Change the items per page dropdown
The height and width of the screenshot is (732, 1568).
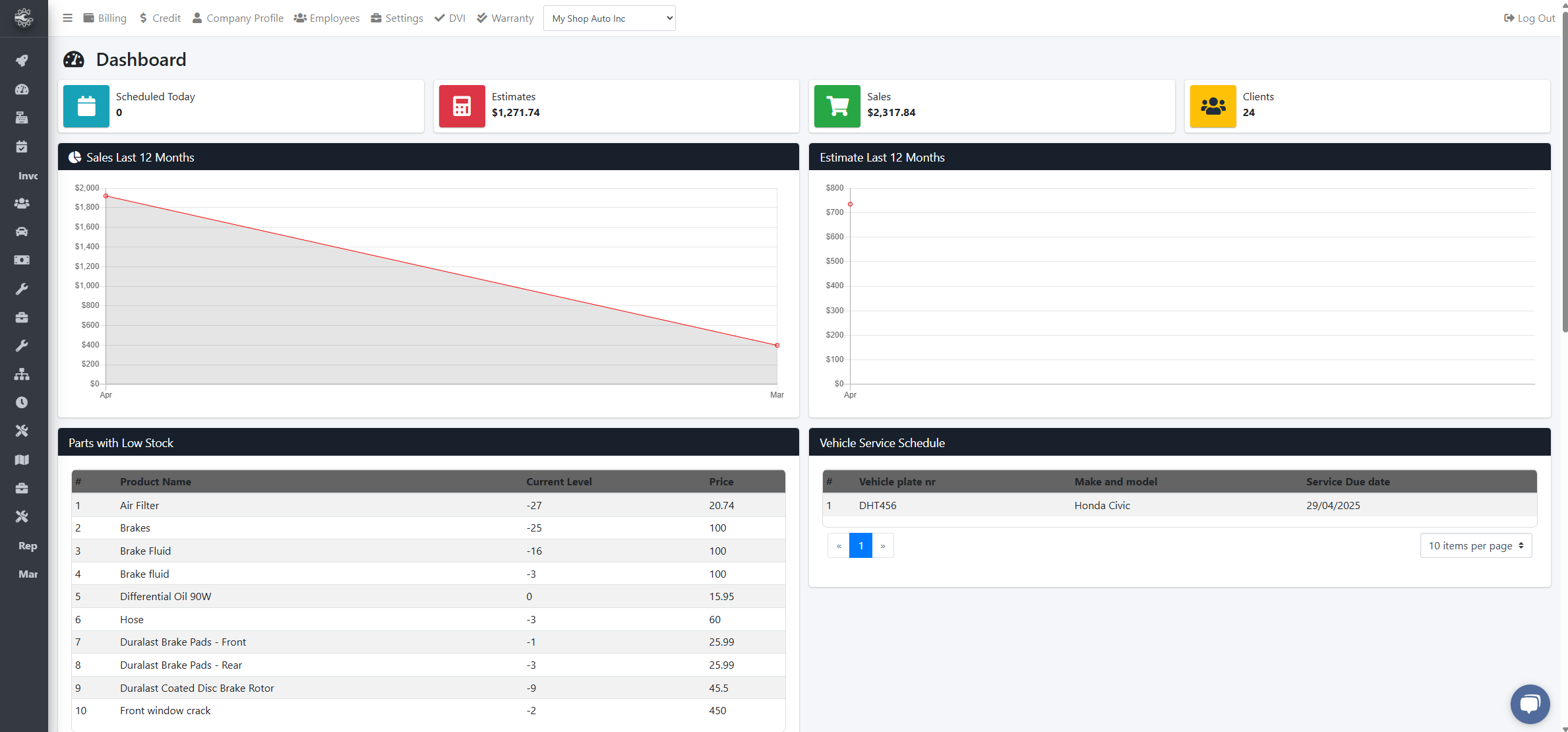click(x=1476, y=545)
